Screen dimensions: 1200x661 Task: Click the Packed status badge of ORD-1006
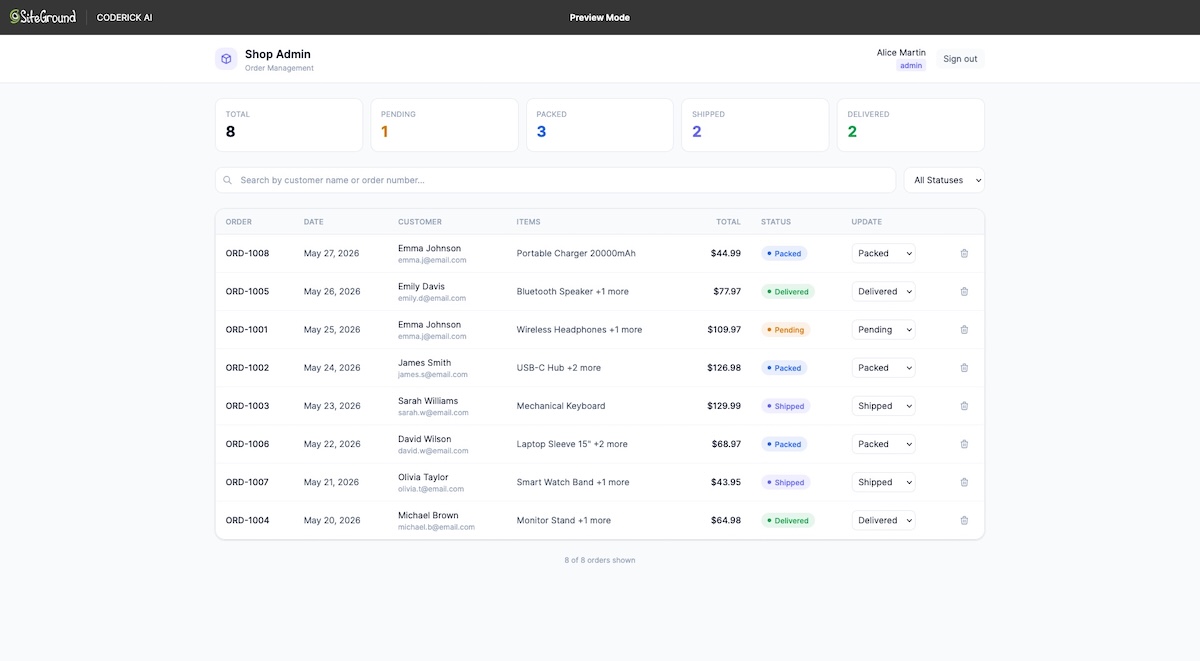tap(784, 444)
